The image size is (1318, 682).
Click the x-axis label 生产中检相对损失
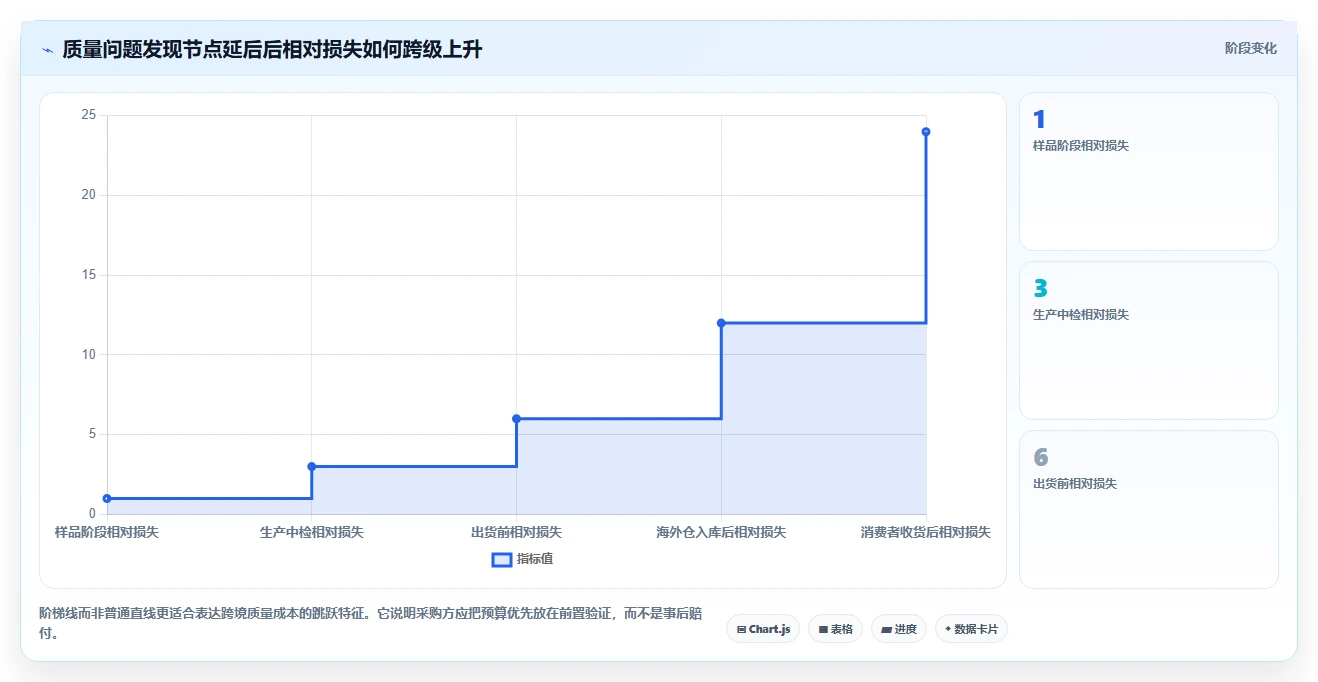(312, 532)
